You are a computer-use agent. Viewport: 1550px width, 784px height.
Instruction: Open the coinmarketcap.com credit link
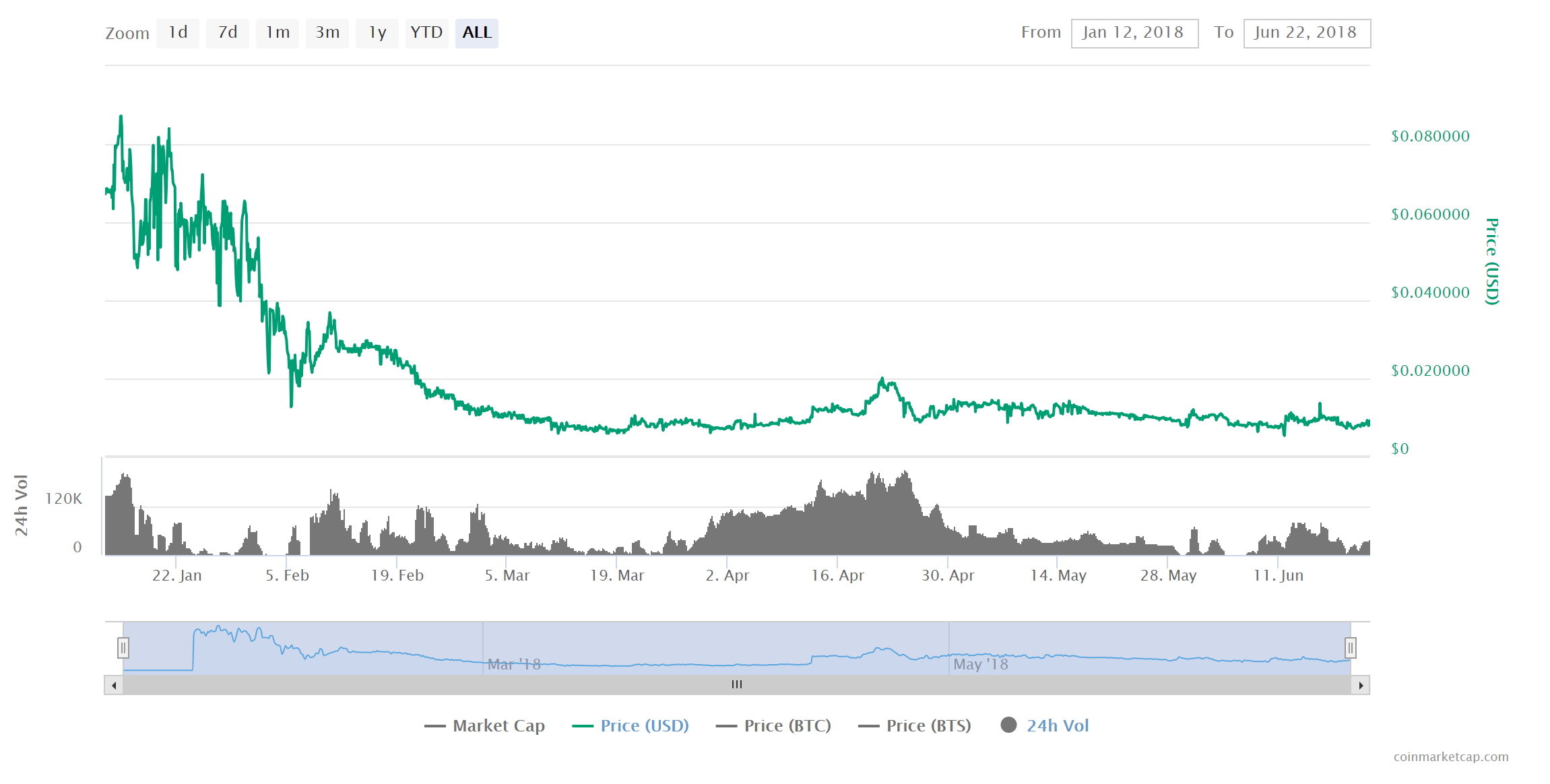[x=1451, y=756]
